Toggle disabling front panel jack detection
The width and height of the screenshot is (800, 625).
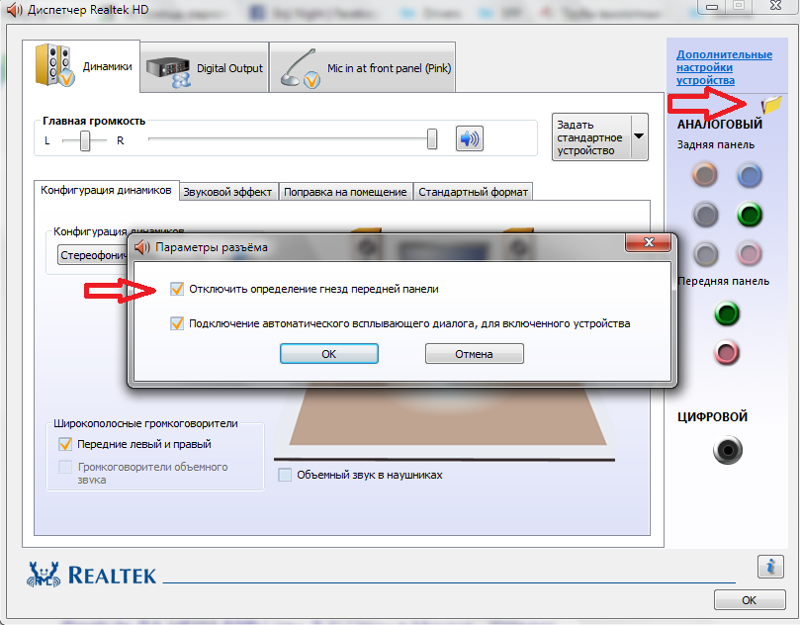(x=177, y=289)
